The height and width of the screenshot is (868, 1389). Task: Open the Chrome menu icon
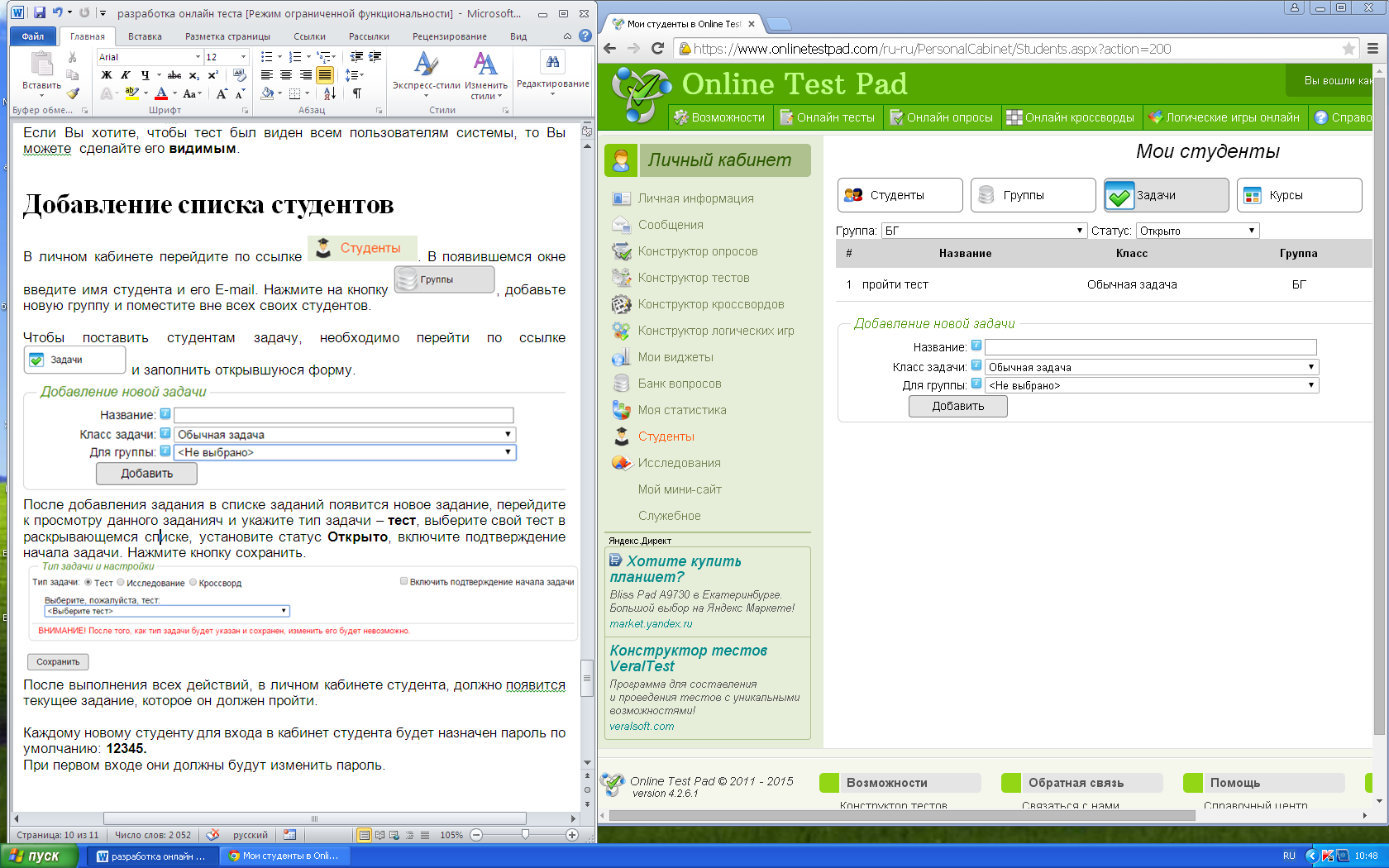[x=1373, y=49]
